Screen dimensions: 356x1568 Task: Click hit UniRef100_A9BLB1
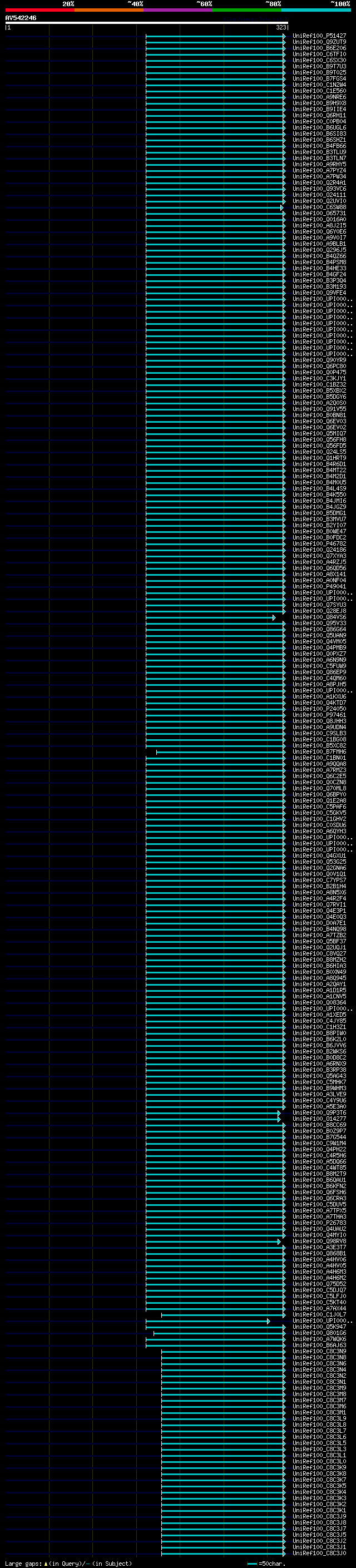click(x=319, y=244)
